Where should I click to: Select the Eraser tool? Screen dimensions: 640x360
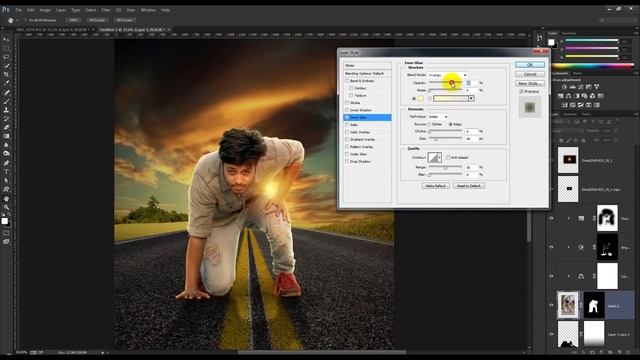coord(6,127)
